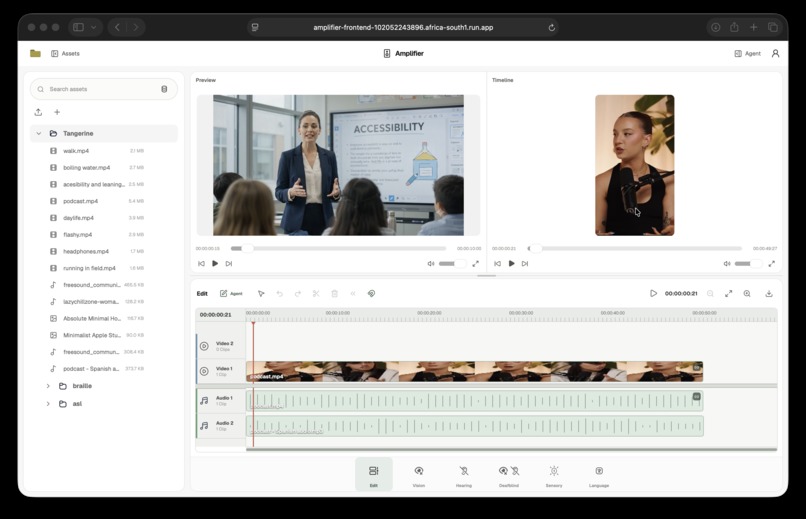Select flashy.mp4 asset
The height and width of the screenshot is (519, 806).
97,235
